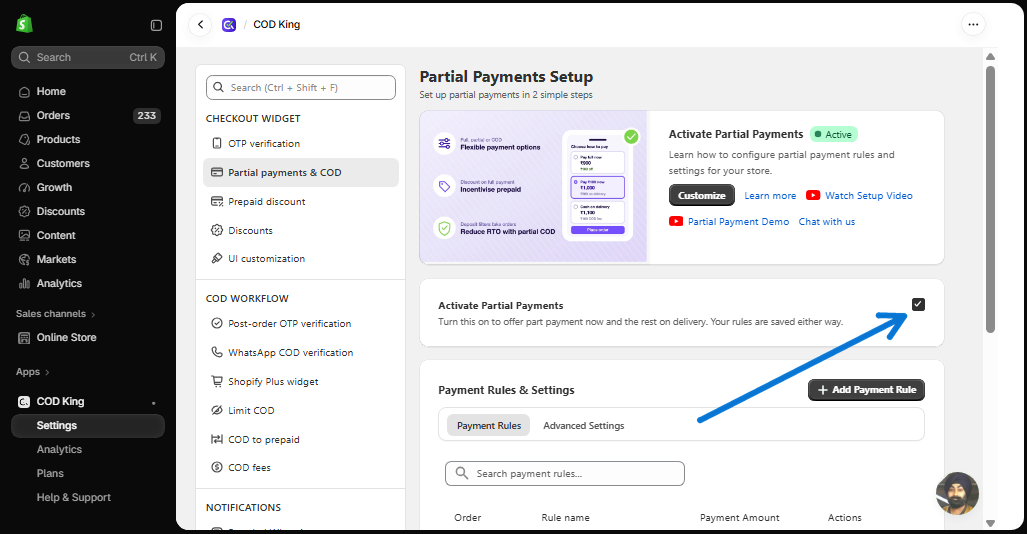Open COD King Settings in sidebar
Viewport: 1027px width, 534px height.
(x=88, y=426)
